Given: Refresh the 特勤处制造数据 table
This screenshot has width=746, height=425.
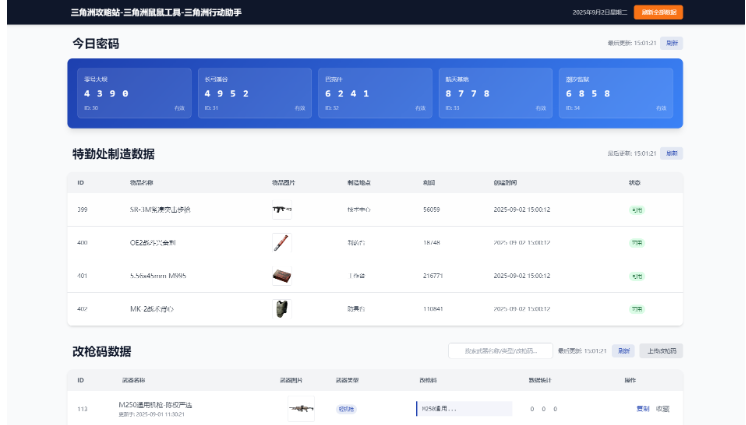Looking at the screenshot, I should pyautogui.click(x=672, y=153).
